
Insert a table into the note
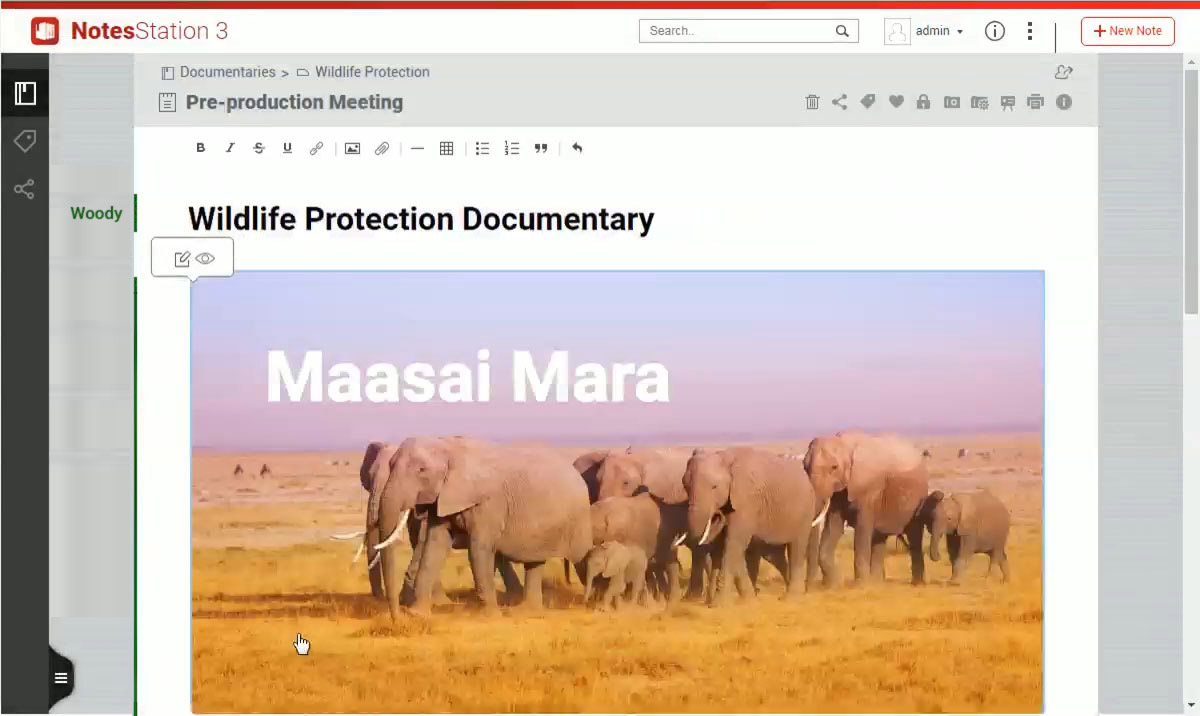pyautogui.click(x=446, y=148)
